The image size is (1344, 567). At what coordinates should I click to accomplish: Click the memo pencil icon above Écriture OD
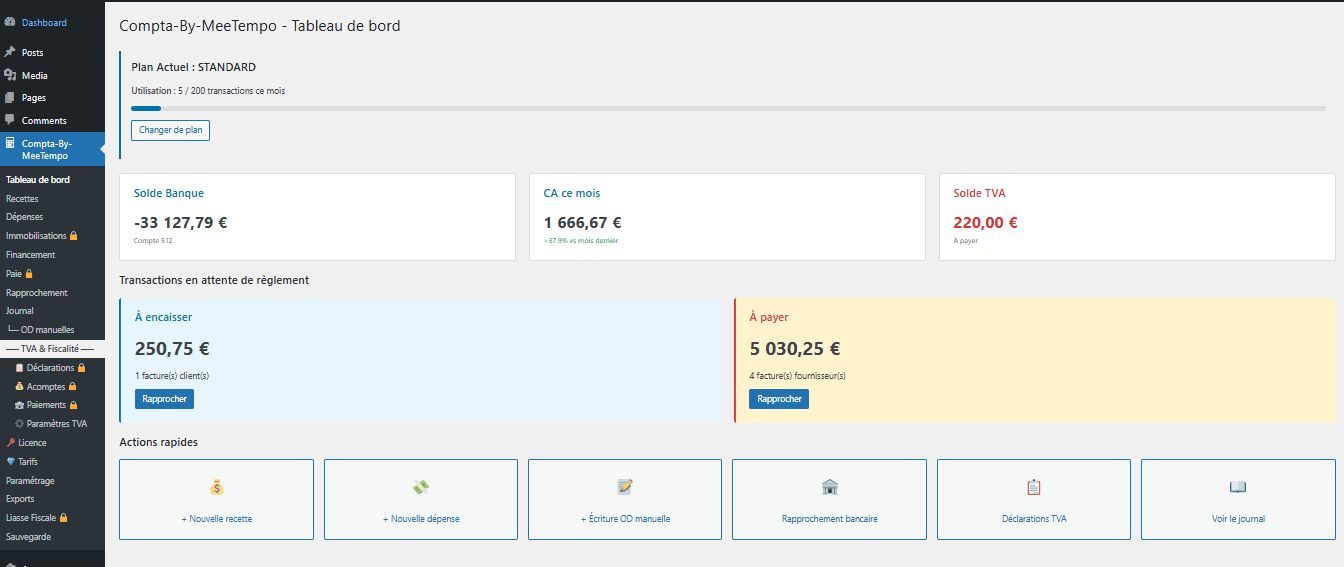pyautogui.click(x=625, y=487)
